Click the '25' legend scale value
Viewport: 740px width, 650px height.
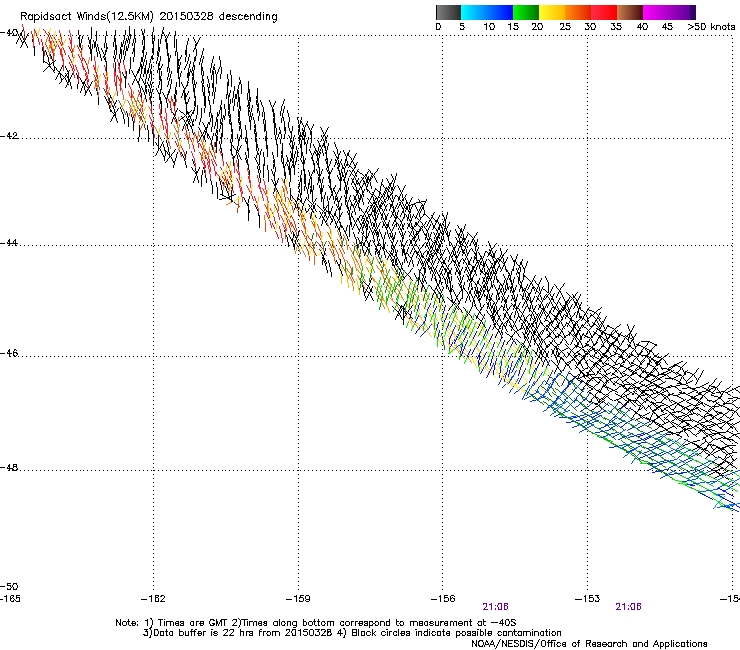click(565, 27)
